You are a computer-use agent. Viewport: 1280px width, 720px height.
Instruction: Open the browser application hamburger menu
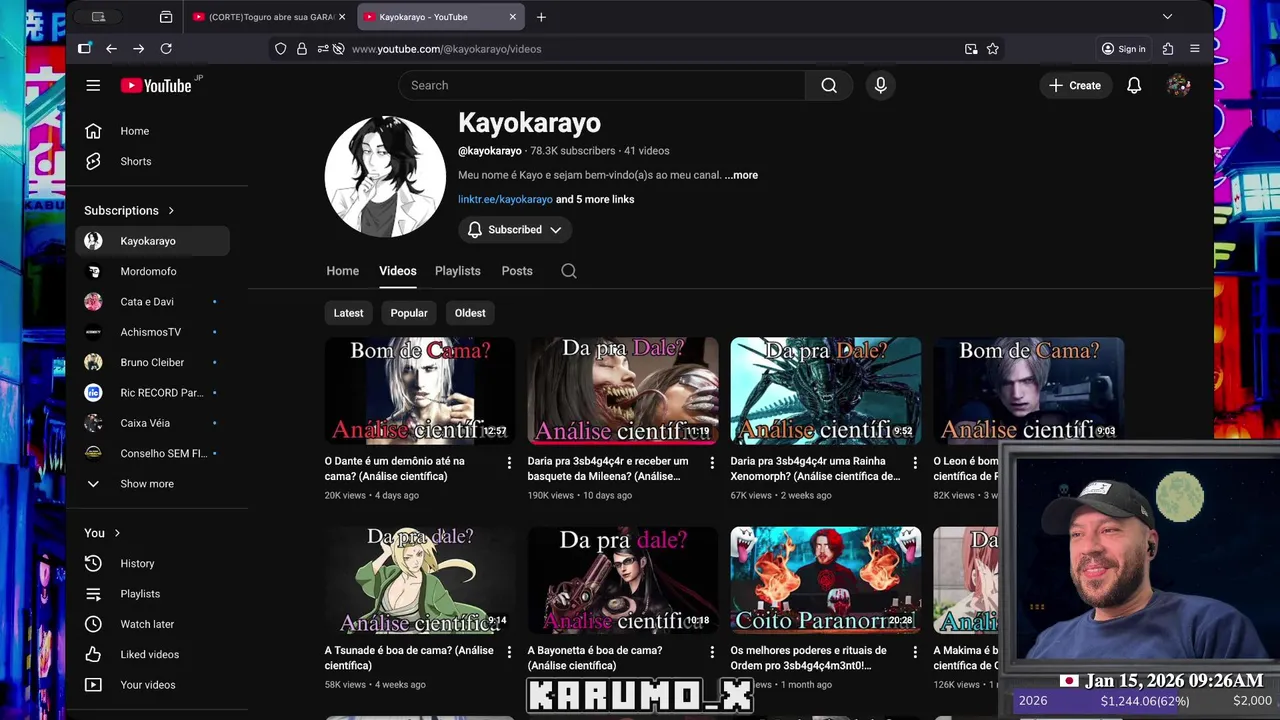pos(1195,49)
